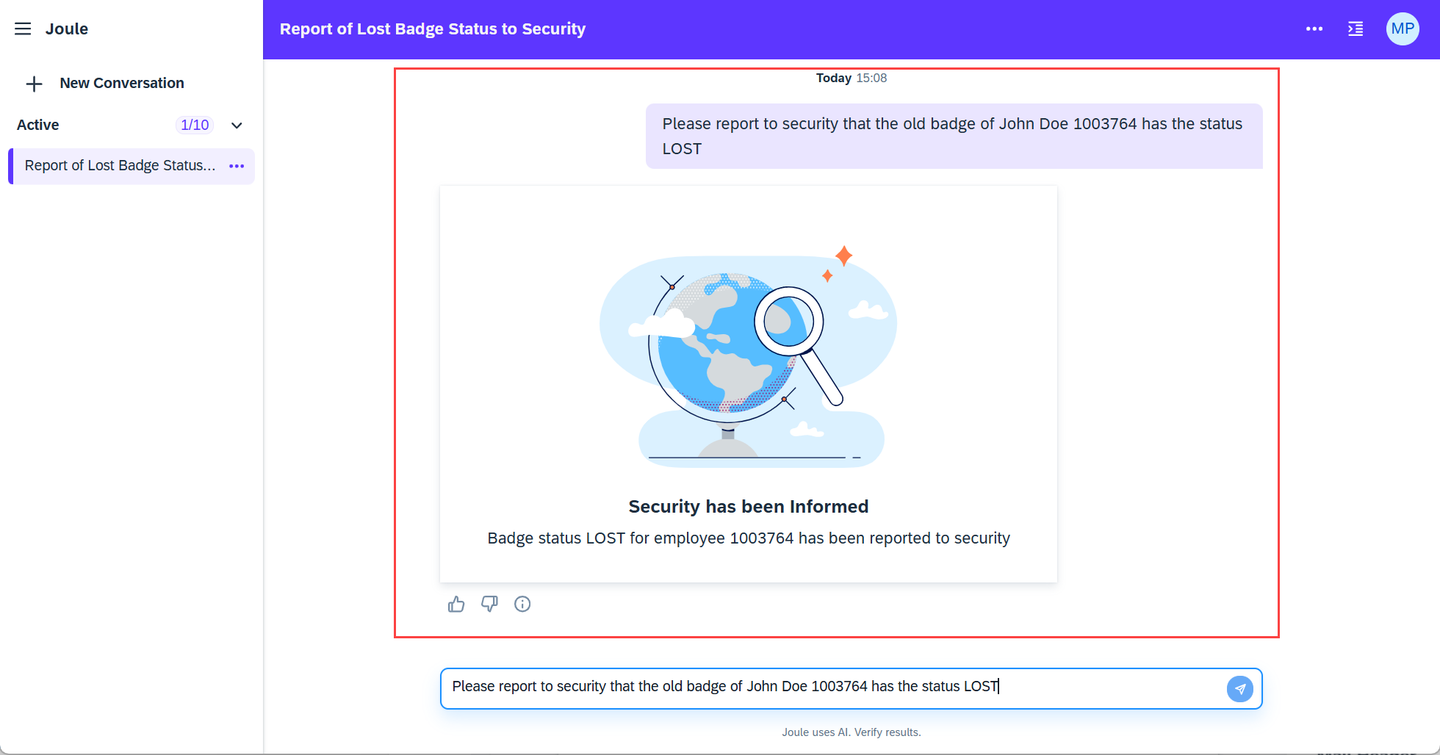Image resolution: width=1440 pixels, height=755 pixels.
Task: Open options for Report of Lost Badge conversation
Action: pos(237,166)
